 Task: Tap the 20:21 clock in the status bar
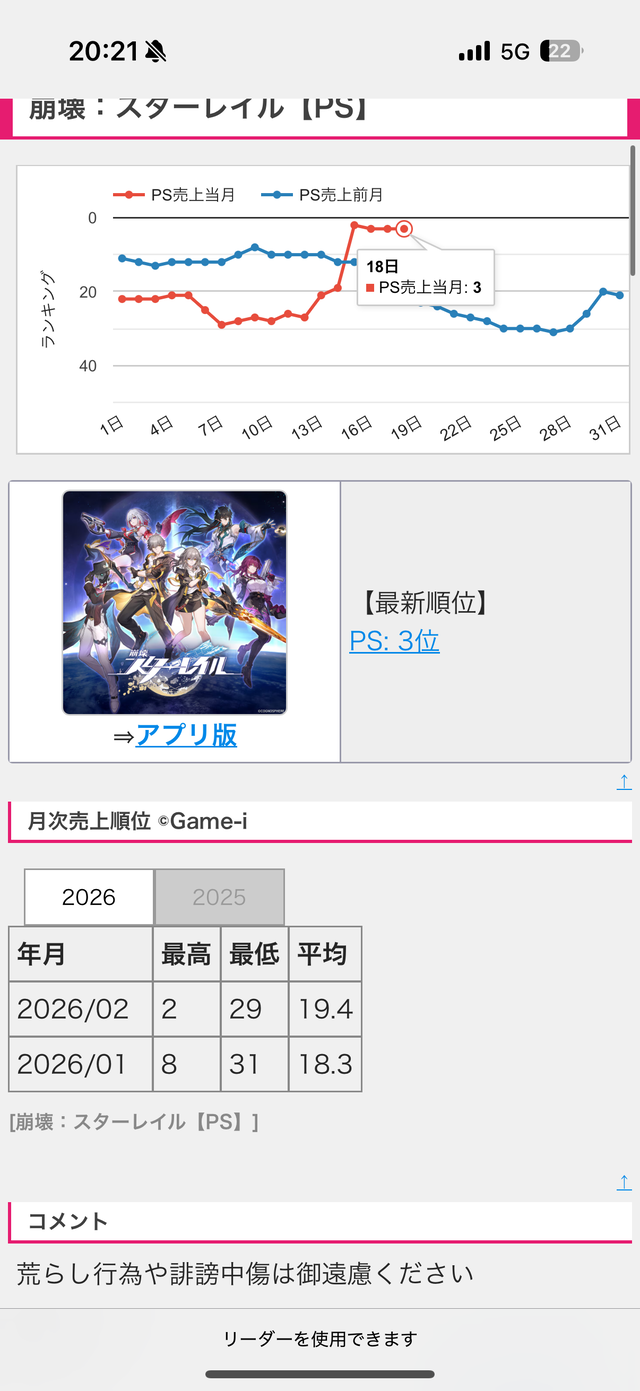tap(103, 52)
